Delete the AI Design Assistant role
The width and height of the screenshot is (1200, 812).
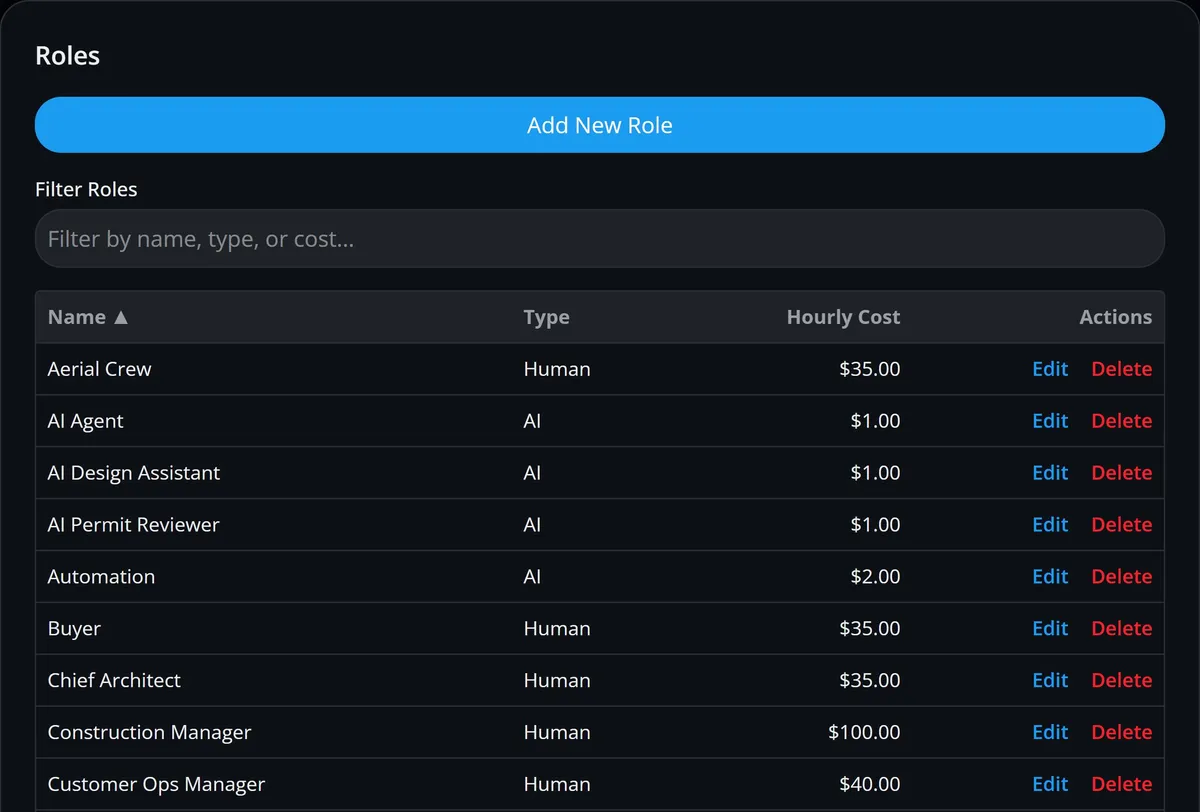pos(1122,473)
